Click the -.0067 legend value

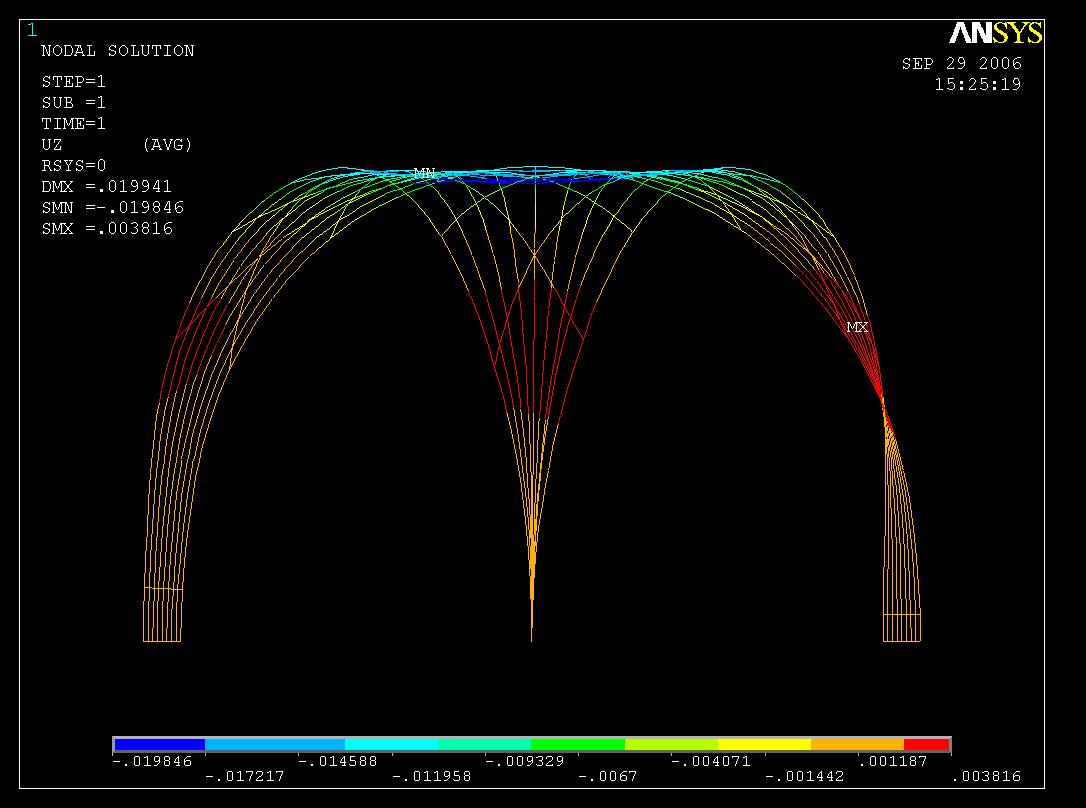point(607,777)
